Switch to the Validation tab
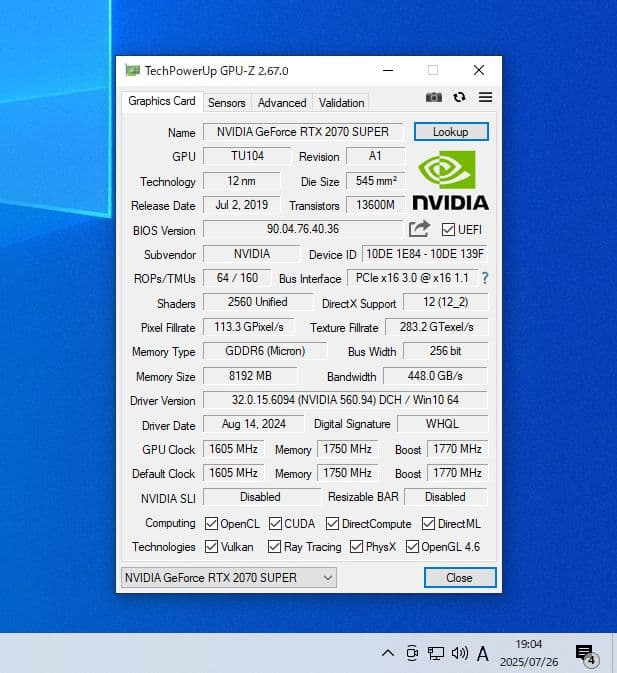The width and height of the screenshot is (617, 673). 341,103
